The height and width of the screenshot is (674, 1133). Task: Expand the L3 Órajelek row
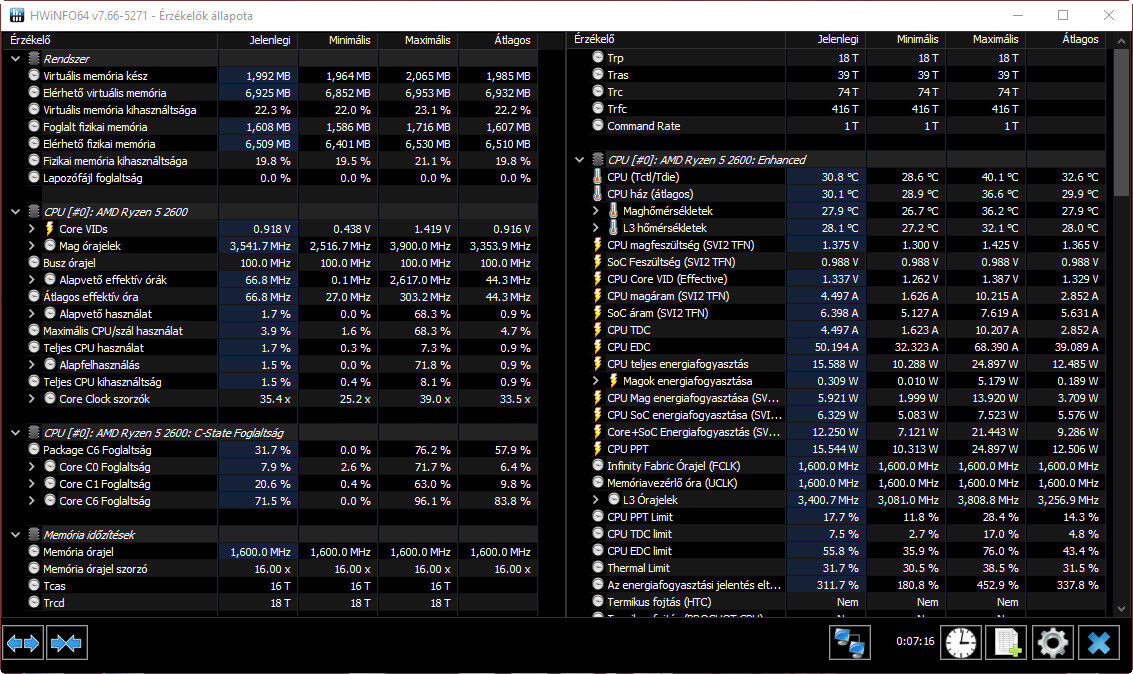tap(595, 500)
